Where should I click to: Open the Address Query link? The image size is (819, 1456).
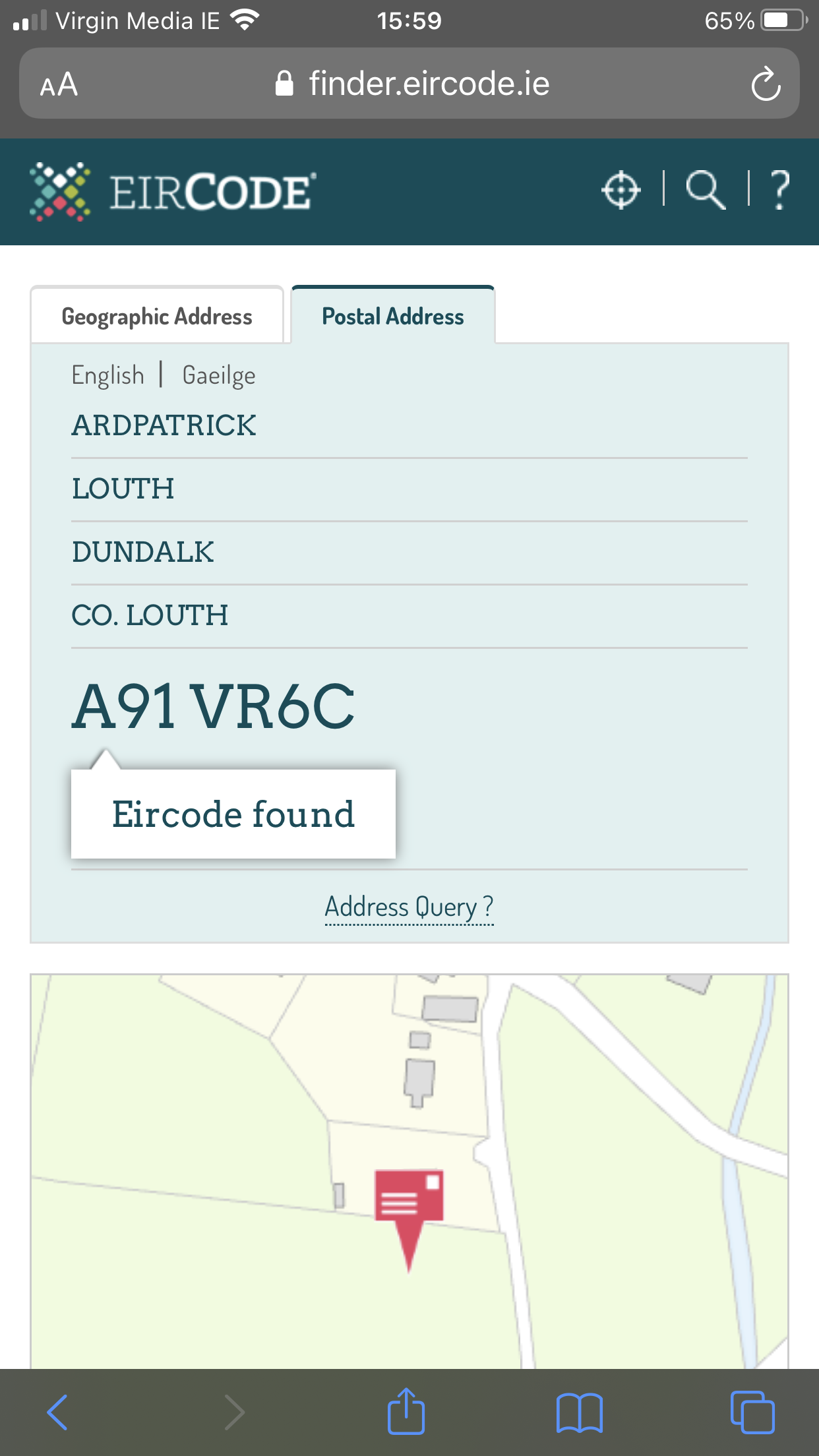[x=409, y=907]
